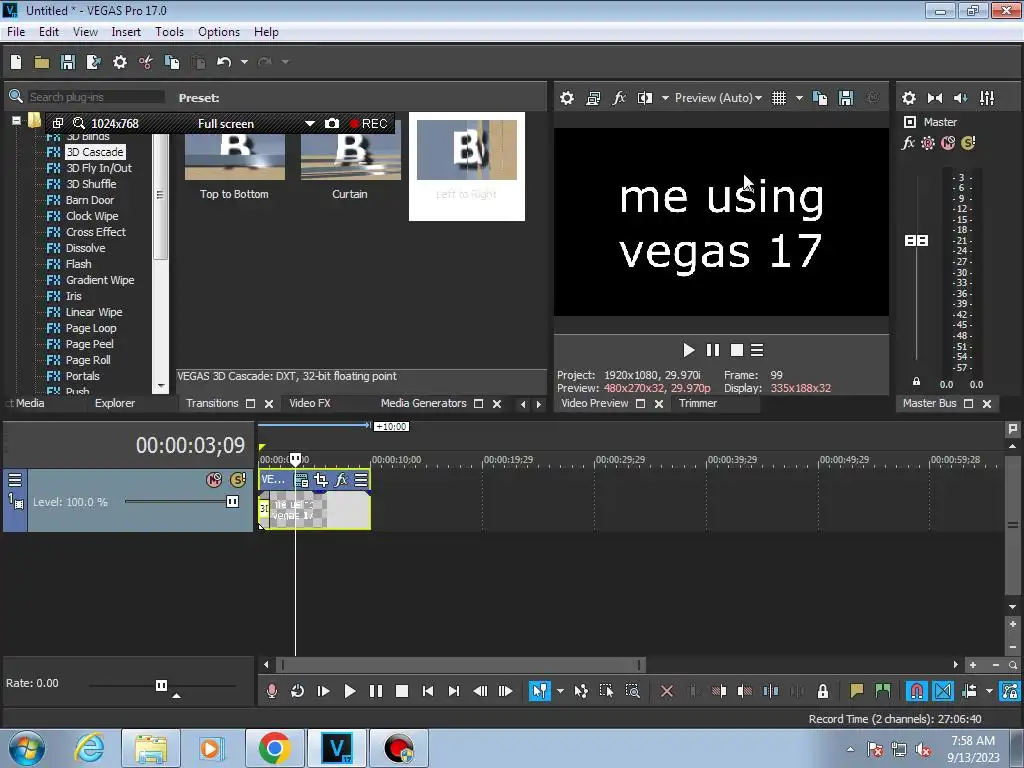Image resolution: width=1024 pixels, height=768 pixels.
Task: Toggle split screen view in preview
Action: [645, 98]
